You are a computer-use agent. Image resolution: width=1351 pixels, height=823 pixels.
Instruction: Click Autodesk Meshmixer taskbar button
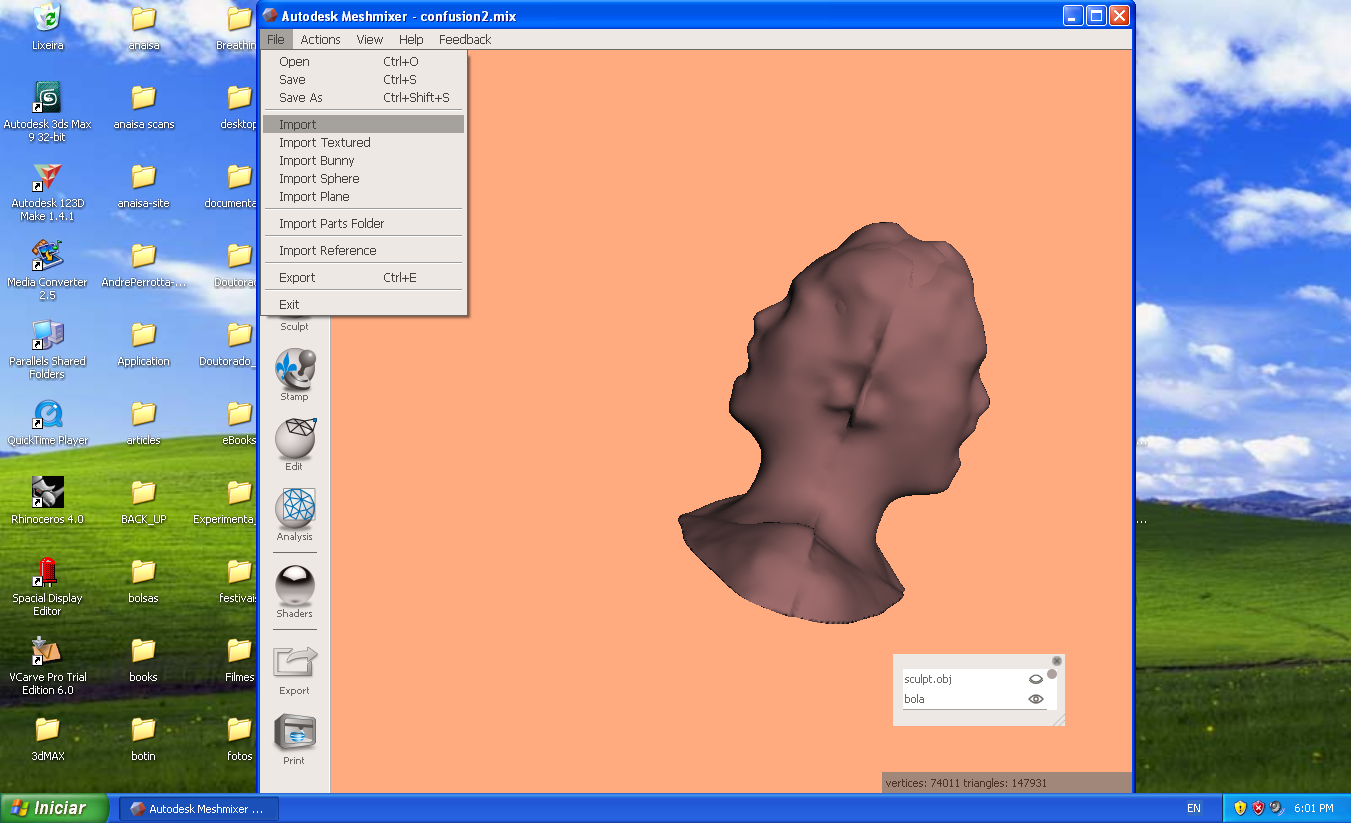click(x=198, y=809)
